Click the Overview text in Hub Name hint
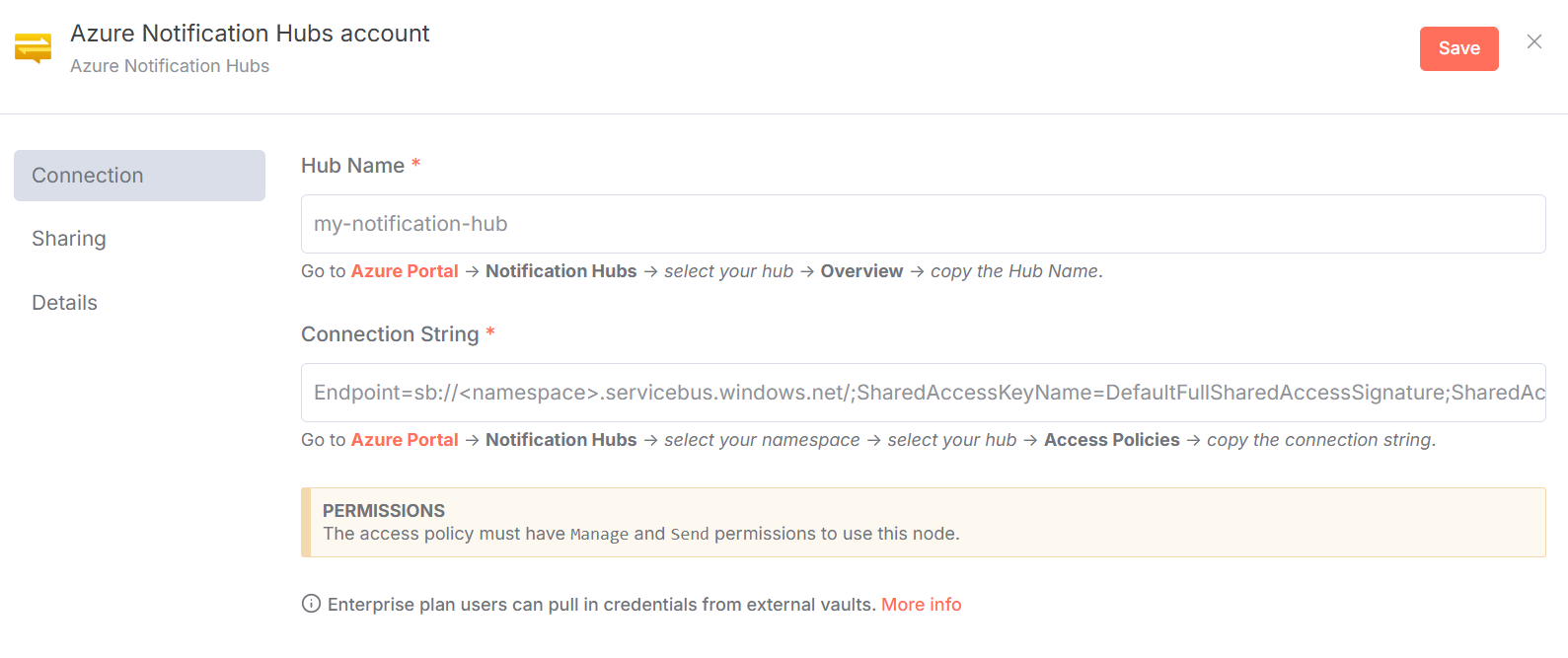Screen dimensions: 1568x658 tap(861, 271)
